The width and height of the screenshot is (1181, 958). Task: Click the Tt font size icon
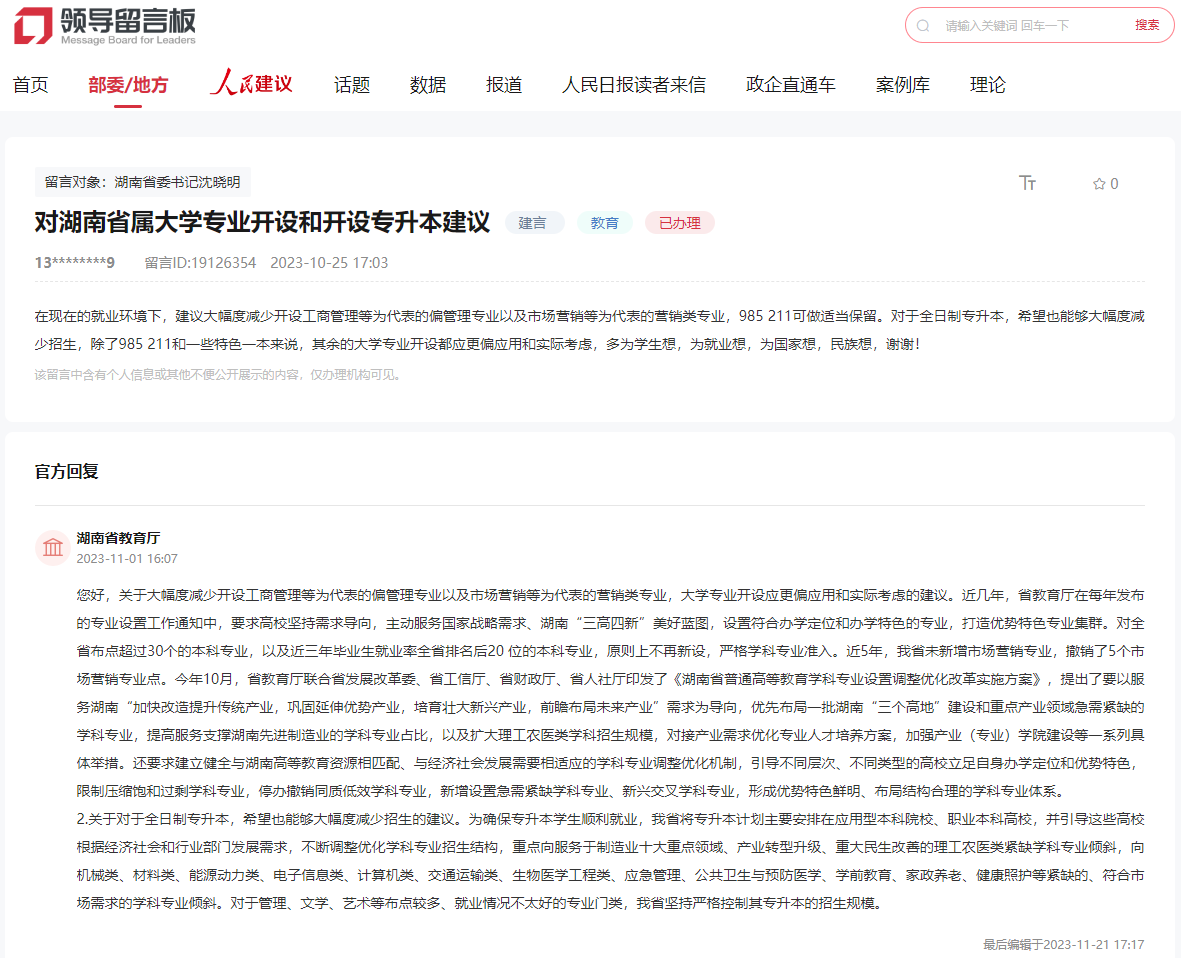pyautogui.click(x=1027, y=183)
